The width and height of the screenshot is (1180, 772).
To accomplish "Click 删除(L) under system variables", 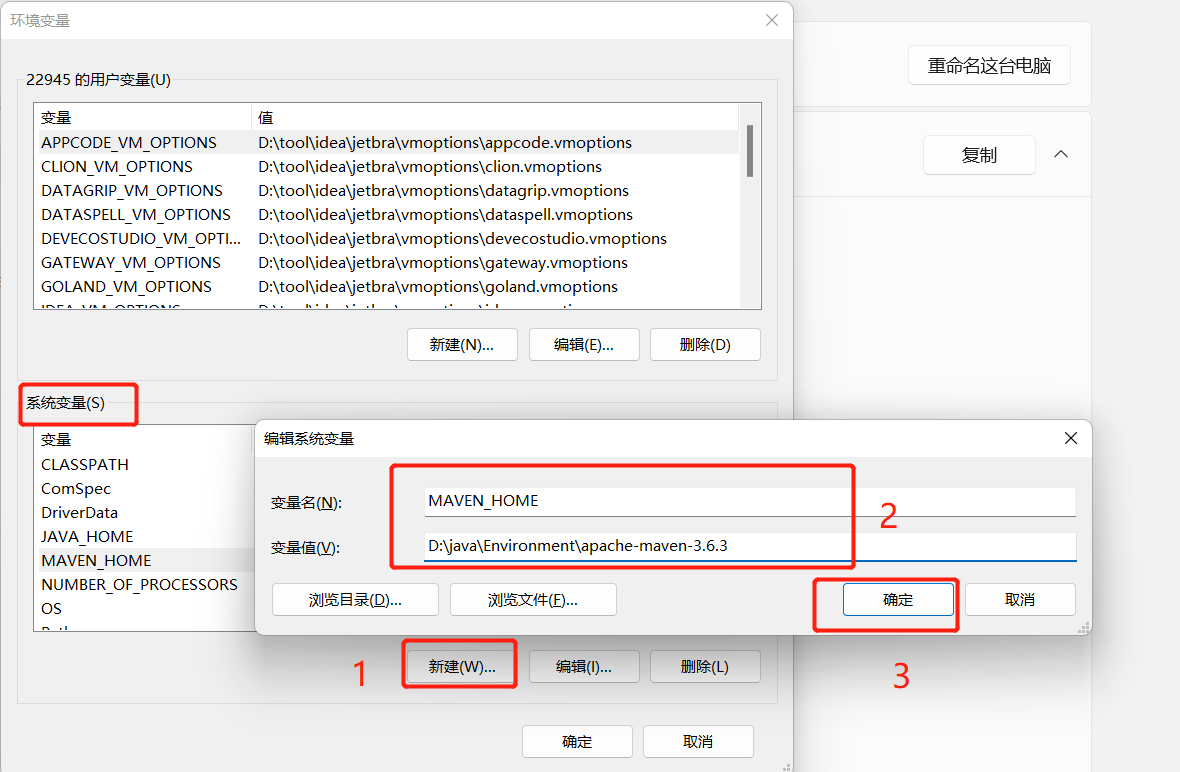I will [x=705, y=667].
